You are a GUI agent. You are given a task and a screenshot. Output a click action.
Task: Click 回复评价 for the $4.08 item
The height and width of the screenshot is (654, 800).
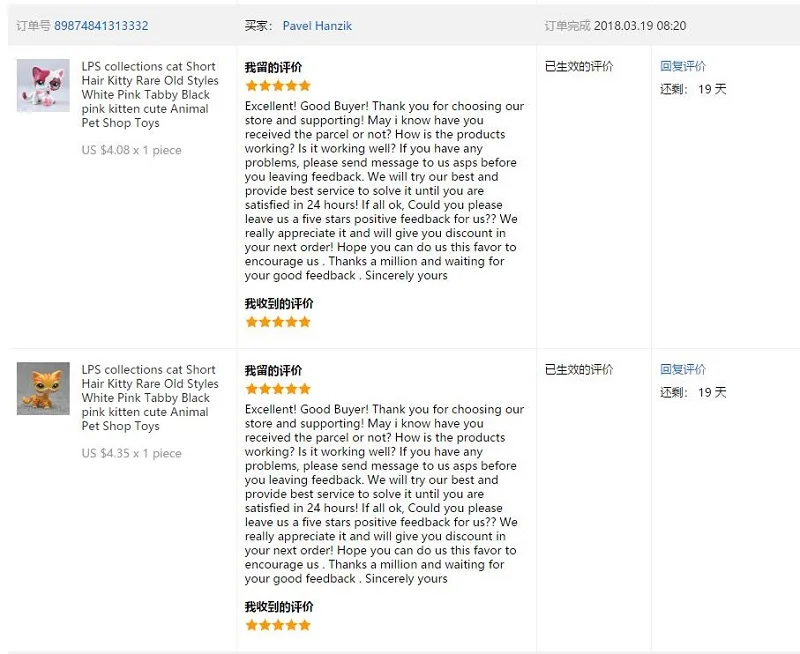point(683,66)
